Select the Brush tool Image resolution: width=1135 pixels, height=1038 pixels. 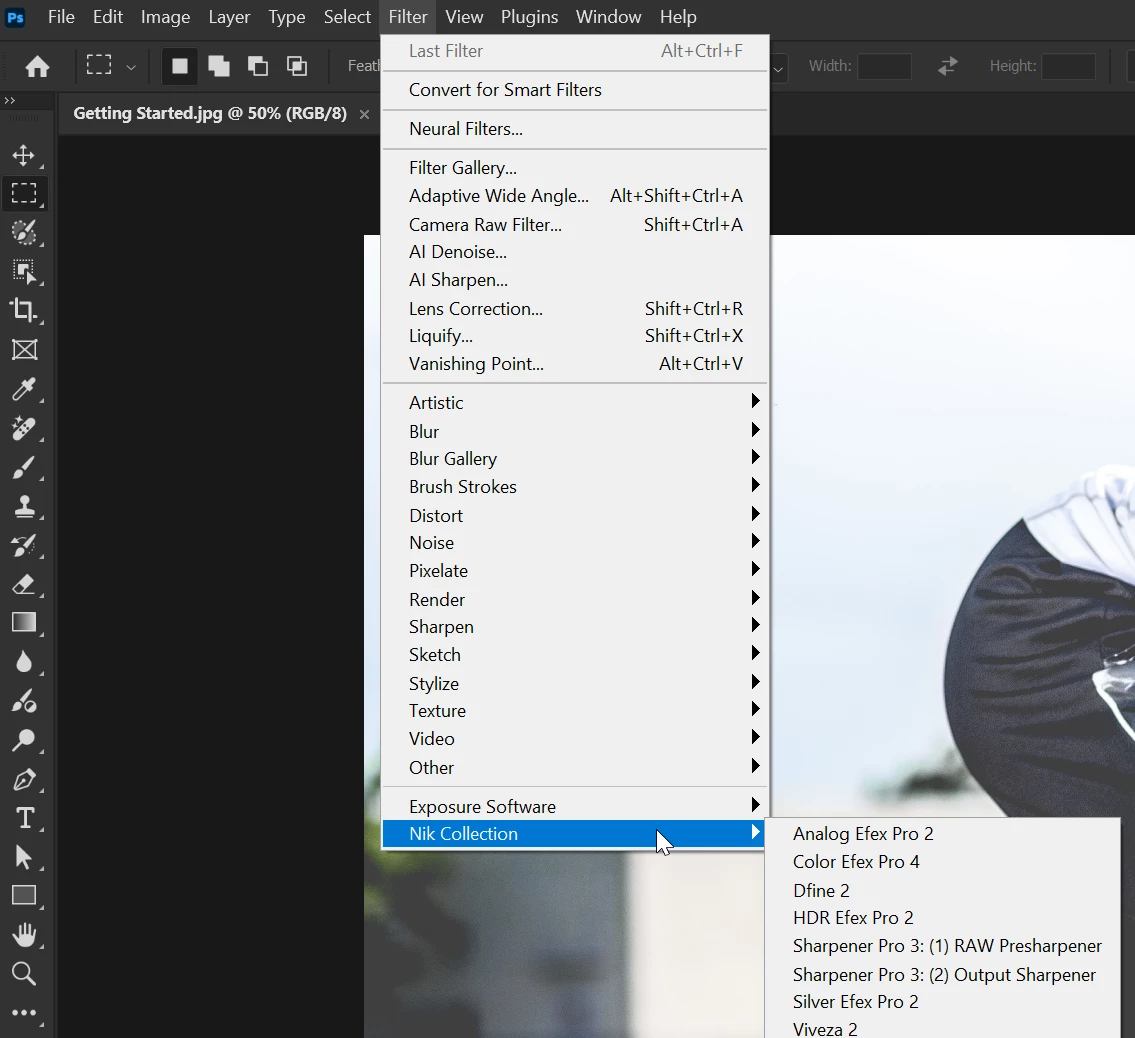pyautogui.click(x=24, y=468)
